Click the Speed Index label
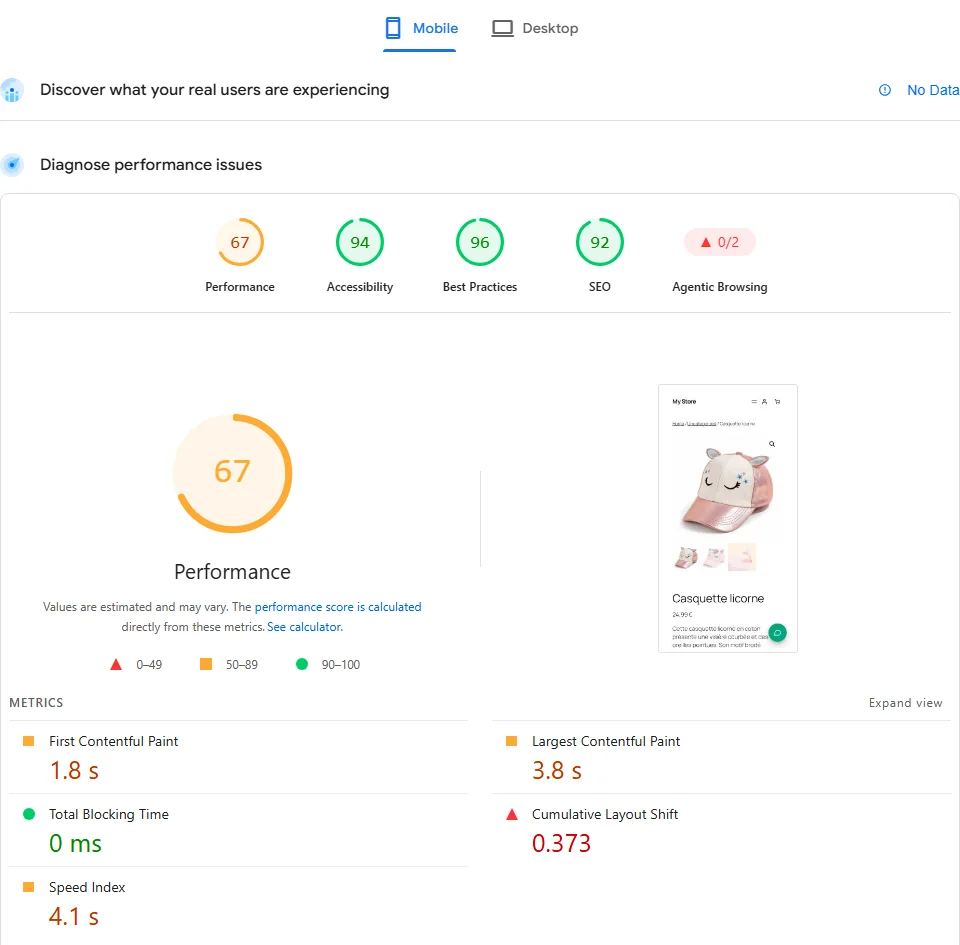 (87, 887)
